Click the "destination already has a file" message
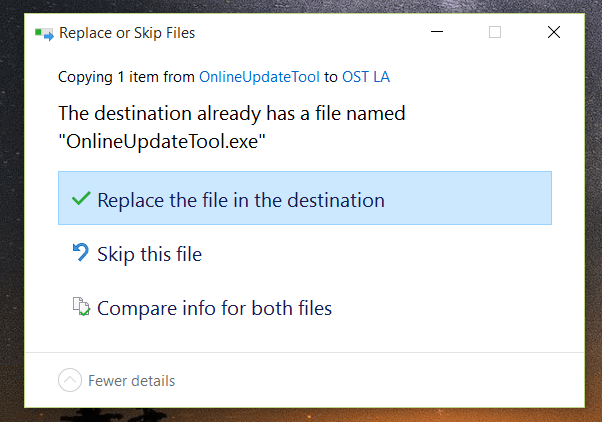 coord(232,114)
